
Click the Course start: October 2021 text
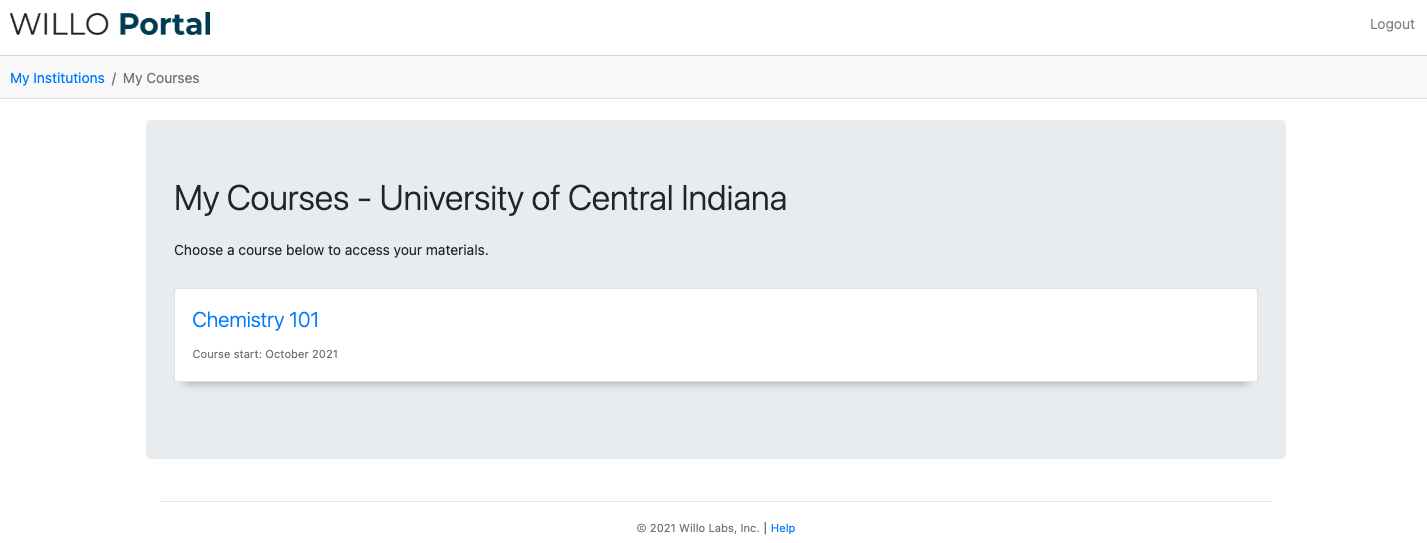pos(265,354)
